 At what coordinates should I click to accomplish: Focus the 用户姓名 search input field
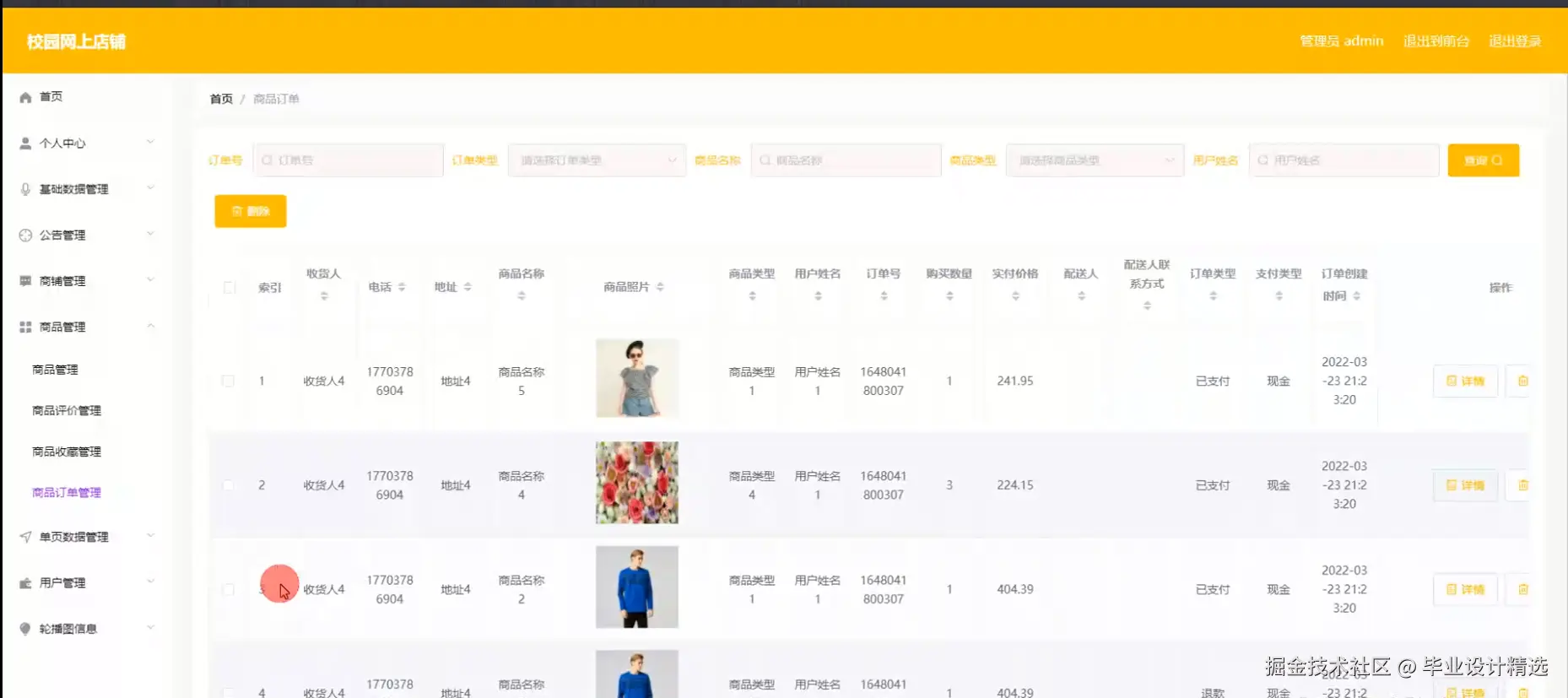click(1344, 160)
